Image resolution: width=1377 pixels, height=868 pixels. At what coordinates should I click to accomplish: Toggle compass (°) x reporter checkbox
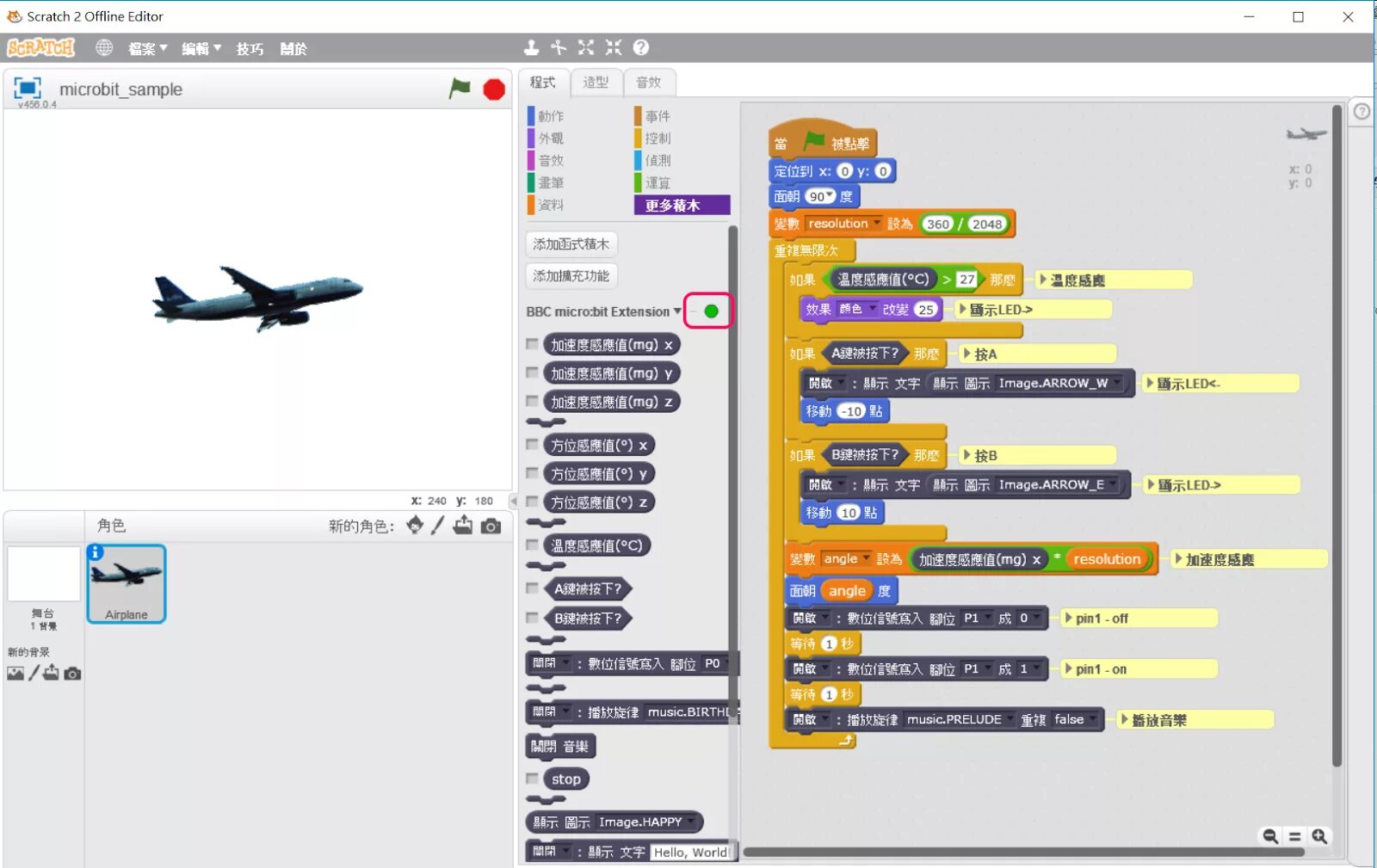532,445
